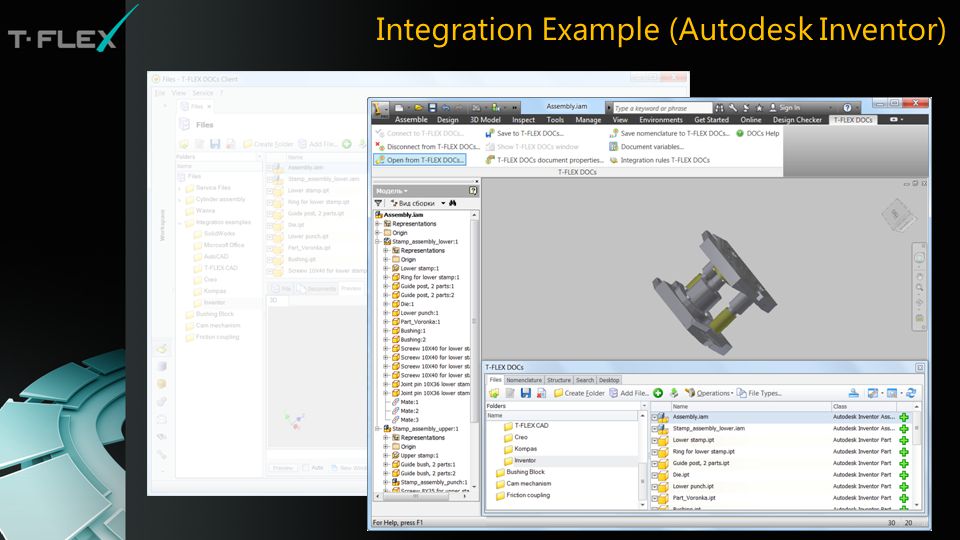The height and width of the screenshot is (540, 960).
Task: Open Document variables dialog
Action: tap(647, 146)
